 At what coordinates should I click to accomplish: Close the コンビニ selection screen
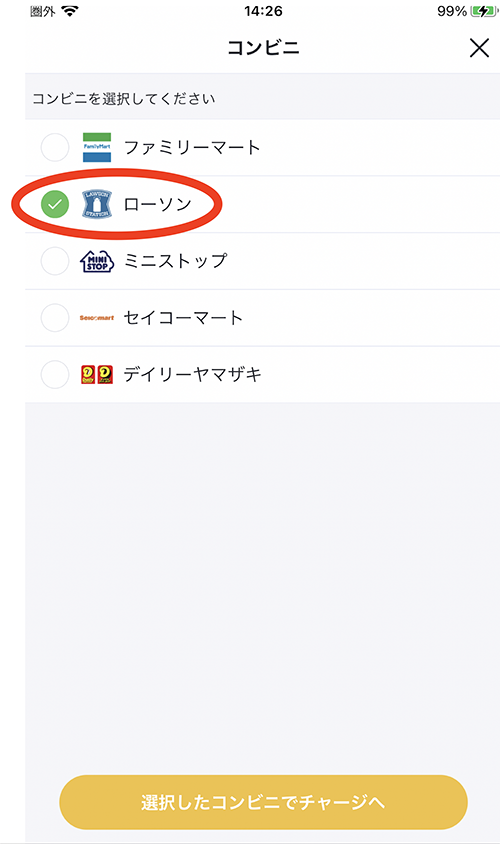479,48
